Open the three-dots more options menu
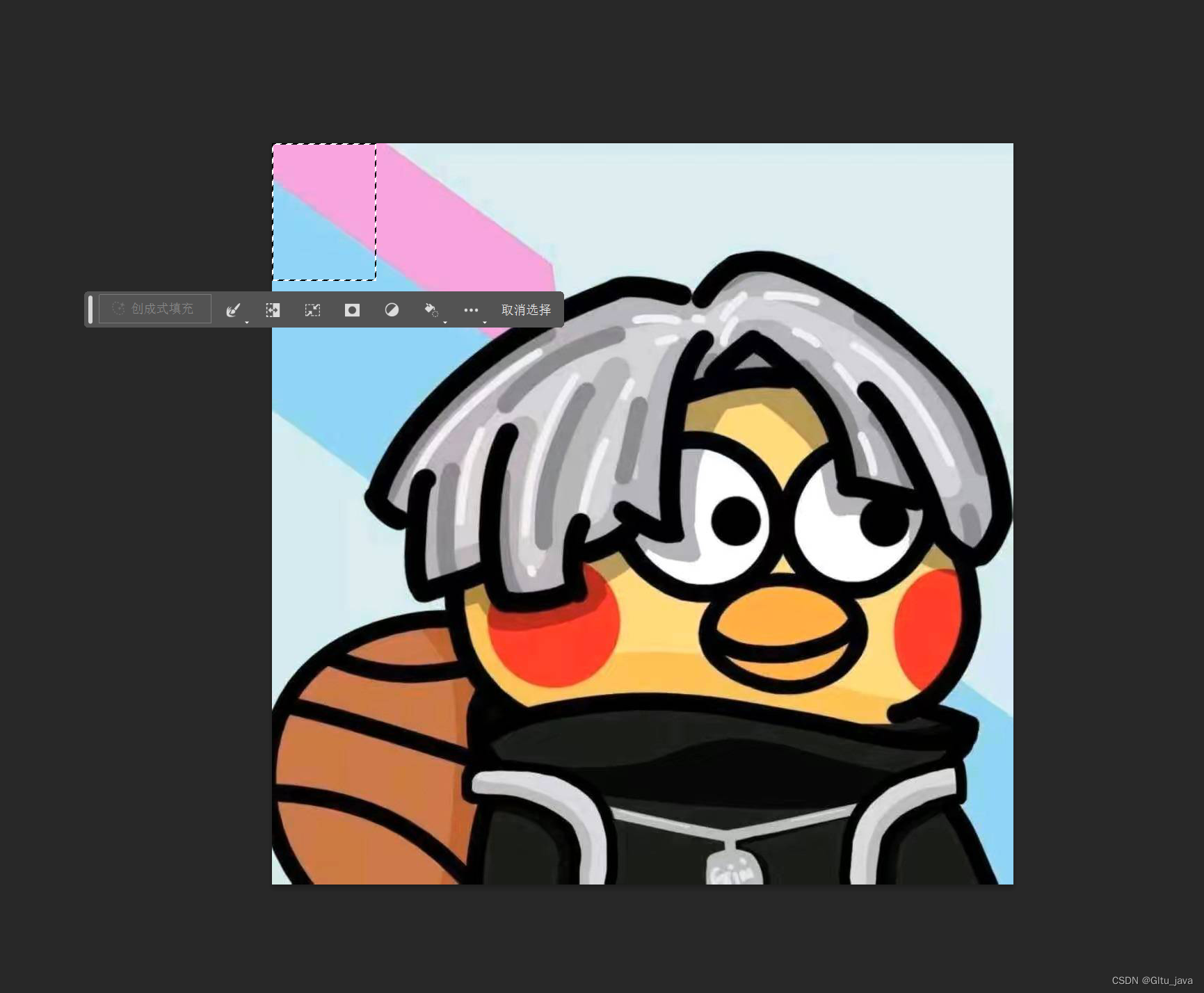The image size is (1204, 993). [x=471, y=310]
